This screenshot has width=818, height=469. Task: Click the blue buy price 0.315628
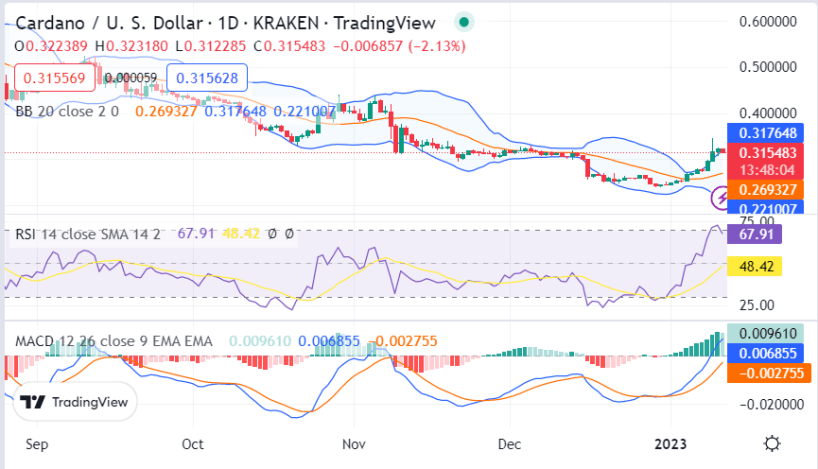(x=207, y=78)
